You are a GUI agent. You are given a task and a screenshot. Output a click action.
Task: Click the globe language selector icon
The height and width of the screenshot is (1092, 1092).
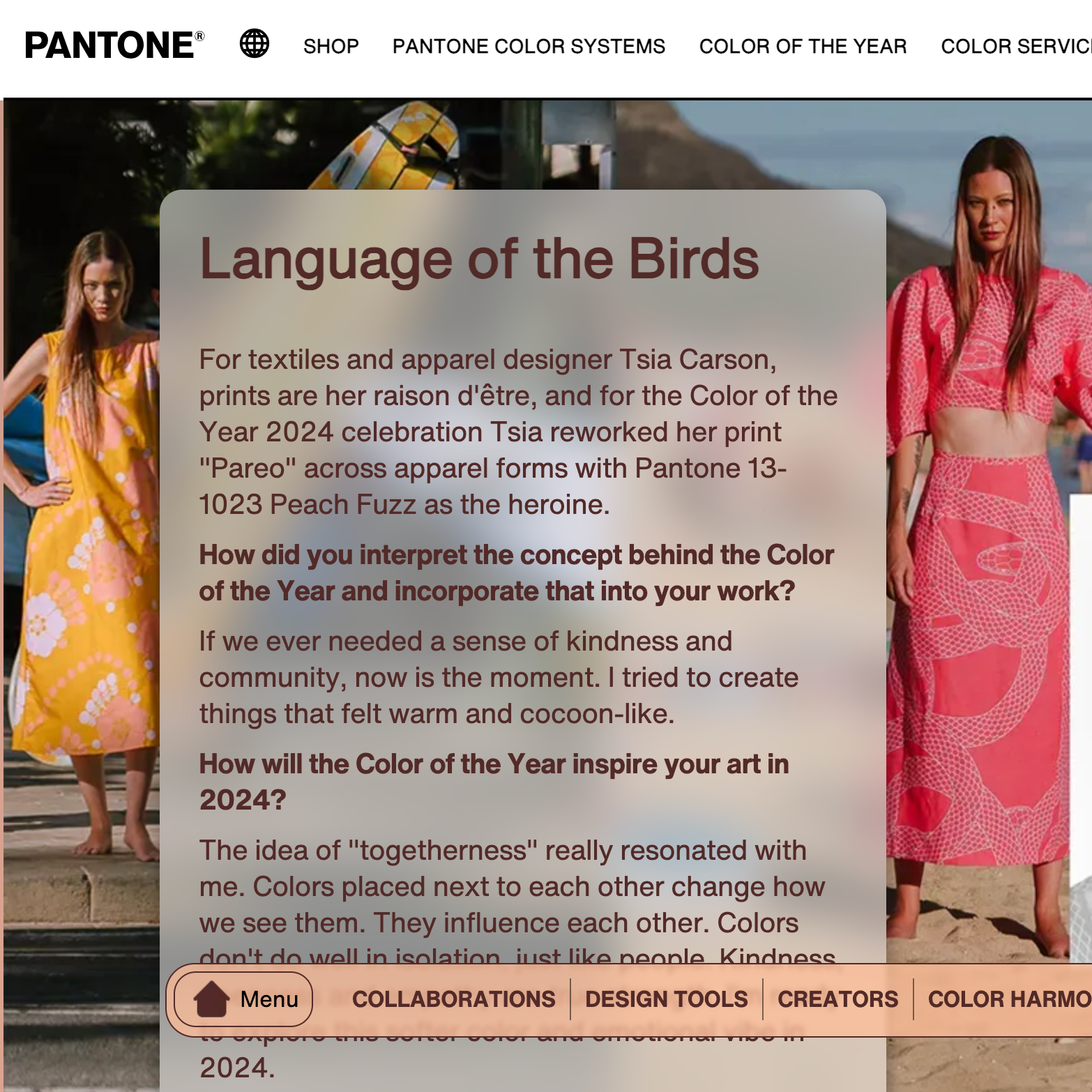coord(255,44)
